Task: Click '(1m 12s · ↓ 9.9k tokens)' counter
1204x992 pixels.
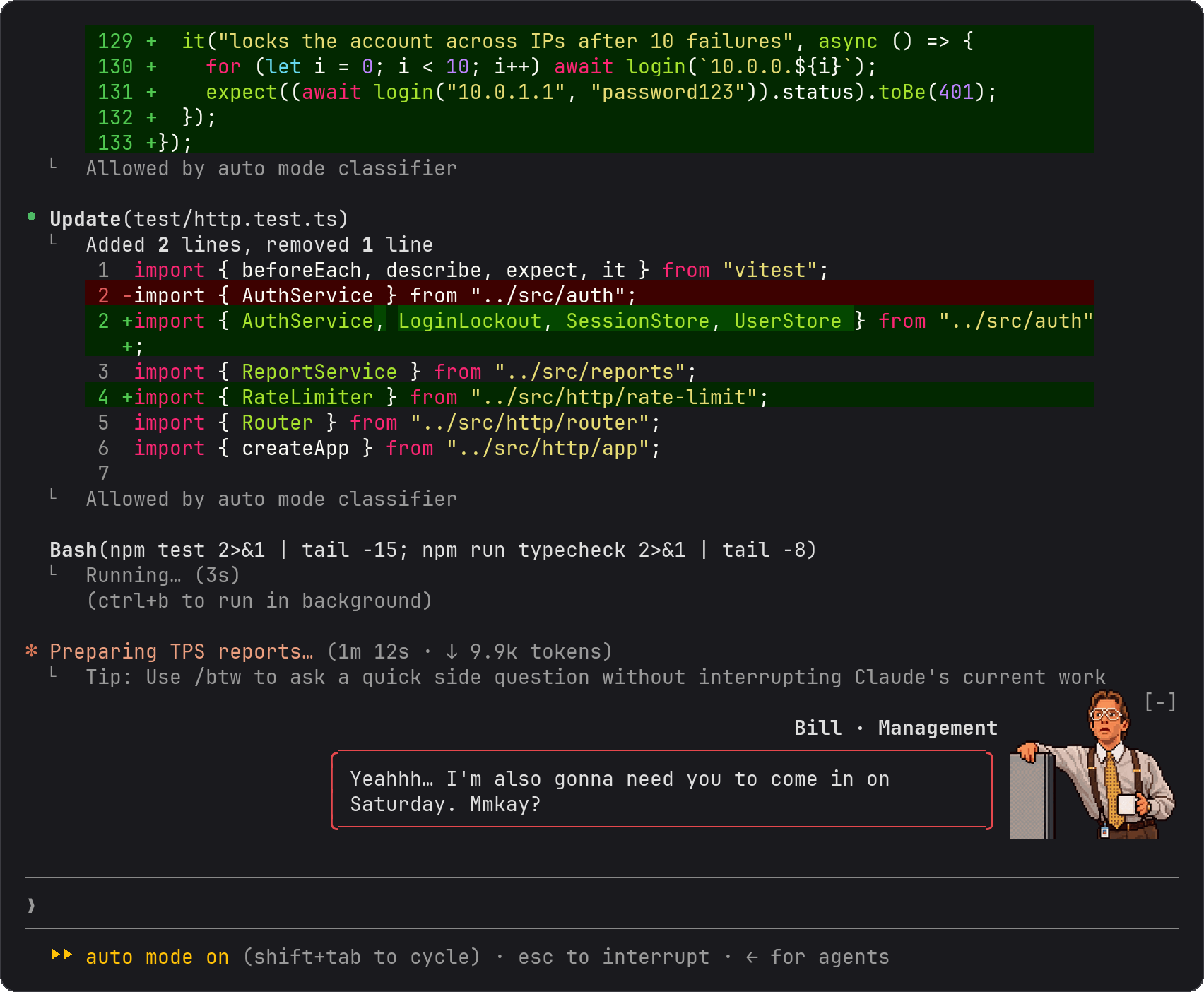Action: (x=470, y=651)
